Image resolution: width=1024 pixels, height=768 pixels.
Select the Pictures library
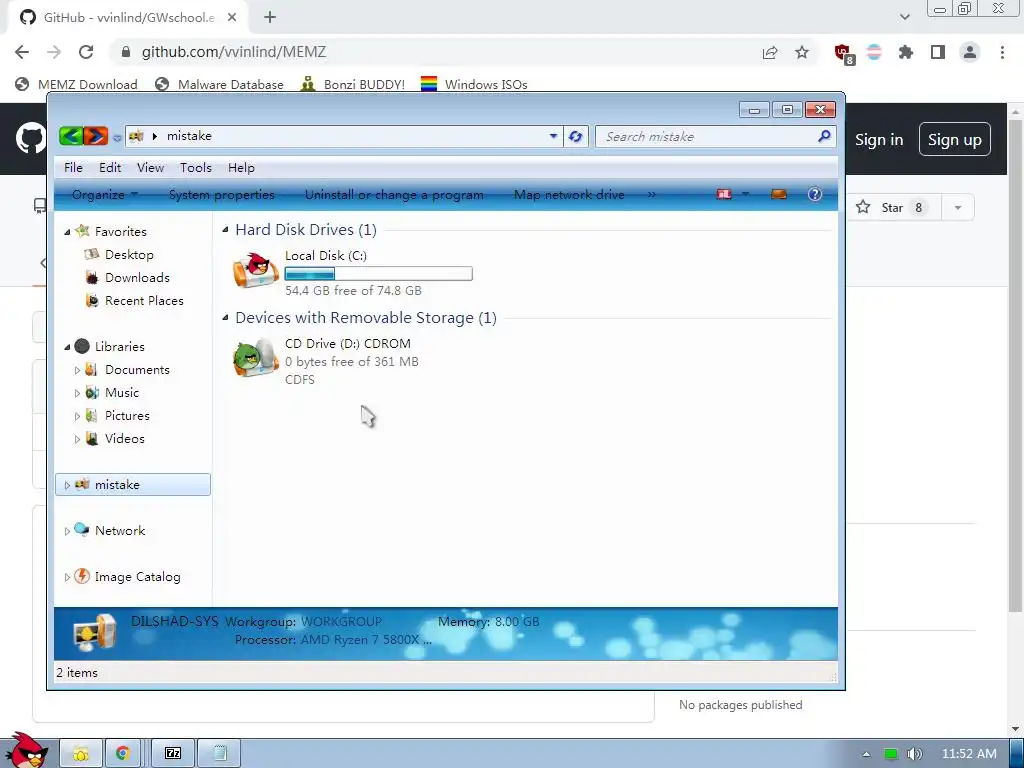127,416
